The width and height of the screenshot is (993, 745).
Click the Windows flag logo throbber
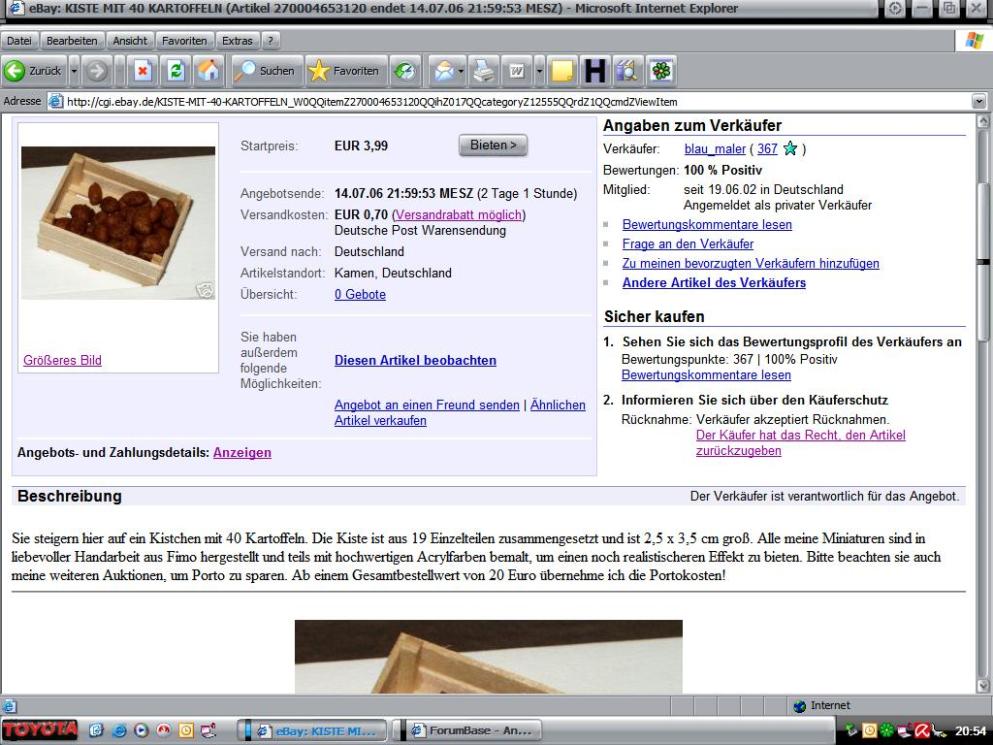click(x=973, y=41)
